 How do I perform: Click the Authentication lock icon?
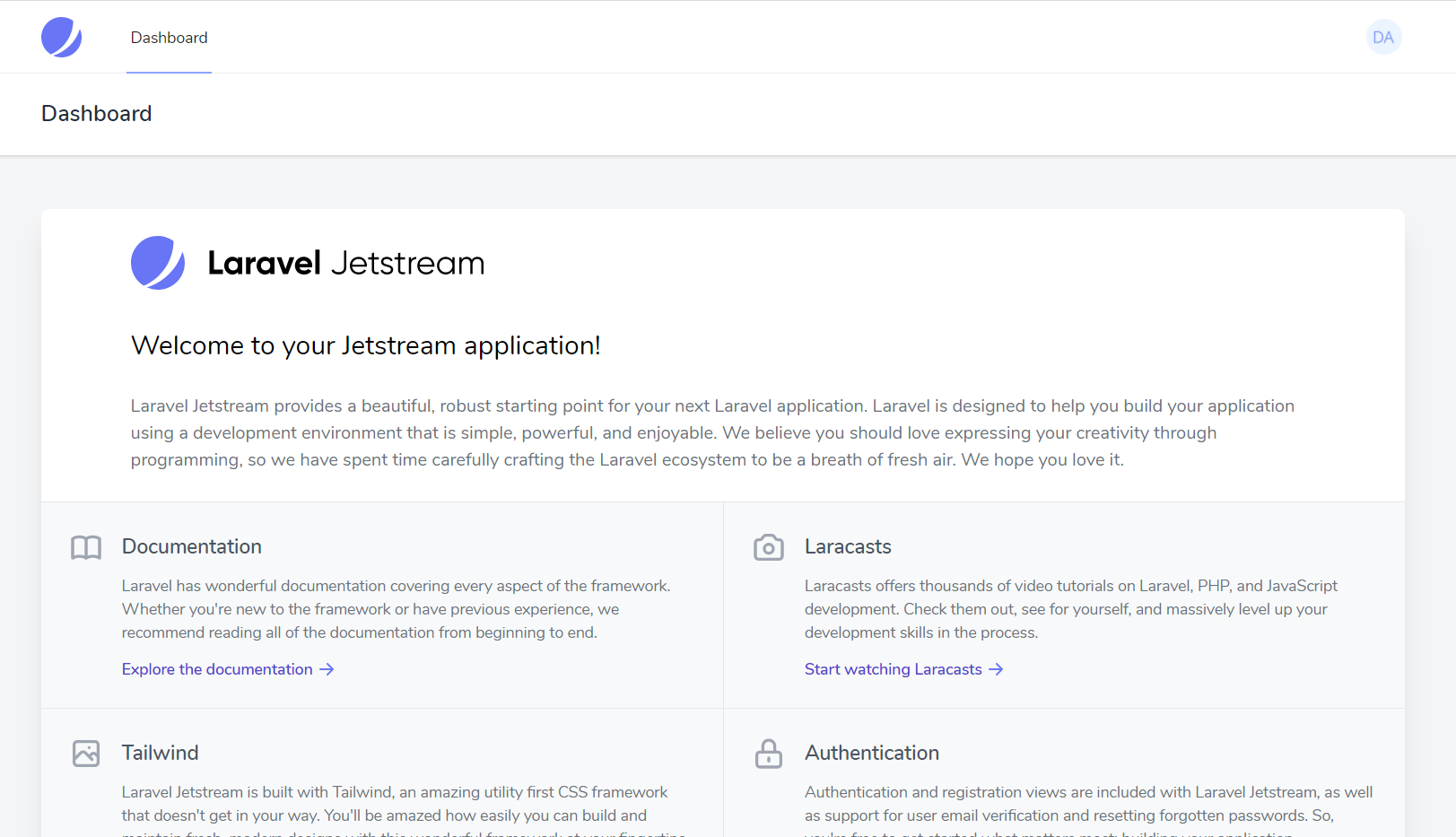[769, 754]
